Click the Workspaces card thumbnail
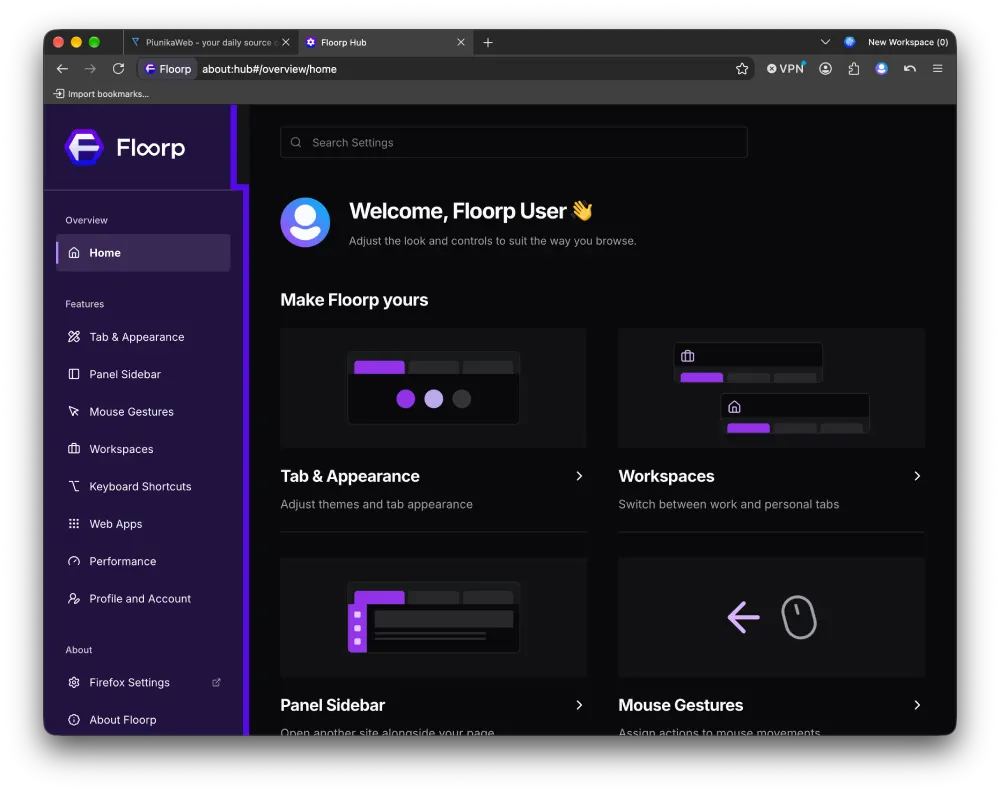Viewport: 1000px width, 793px height. tap(771, 387)
